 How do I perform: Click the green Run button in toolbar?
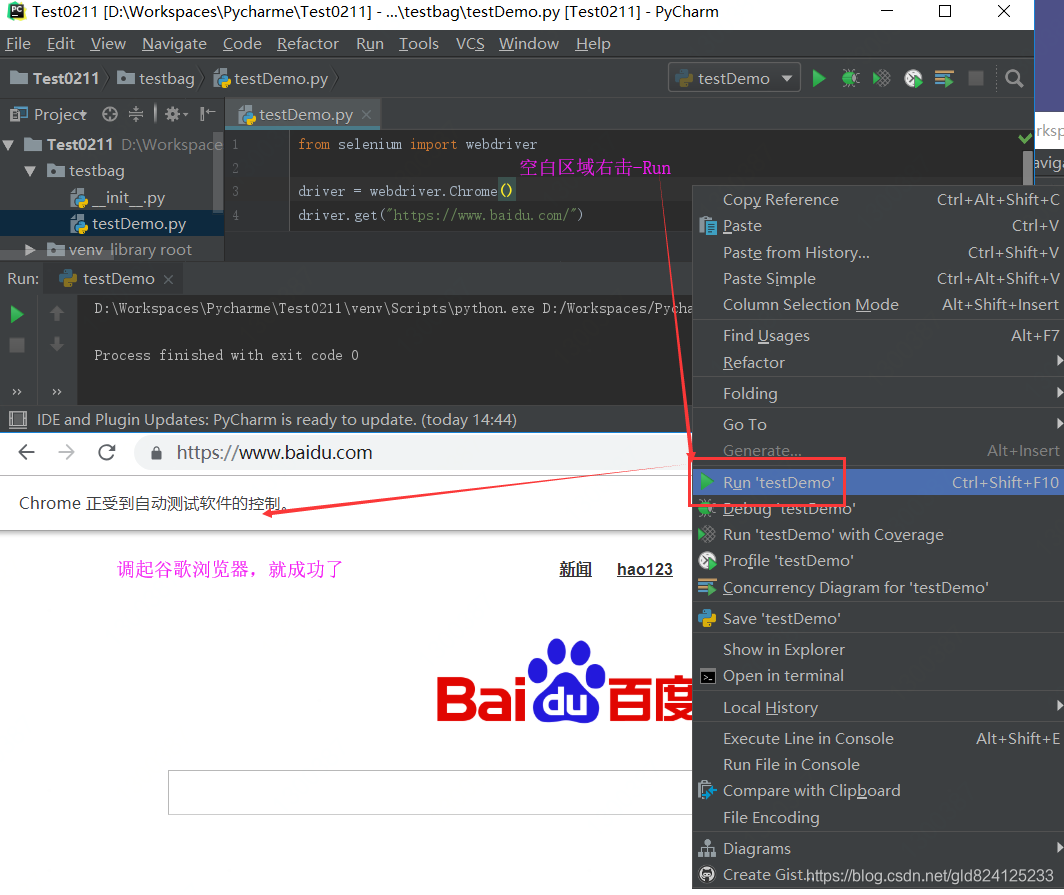point(818,79)
